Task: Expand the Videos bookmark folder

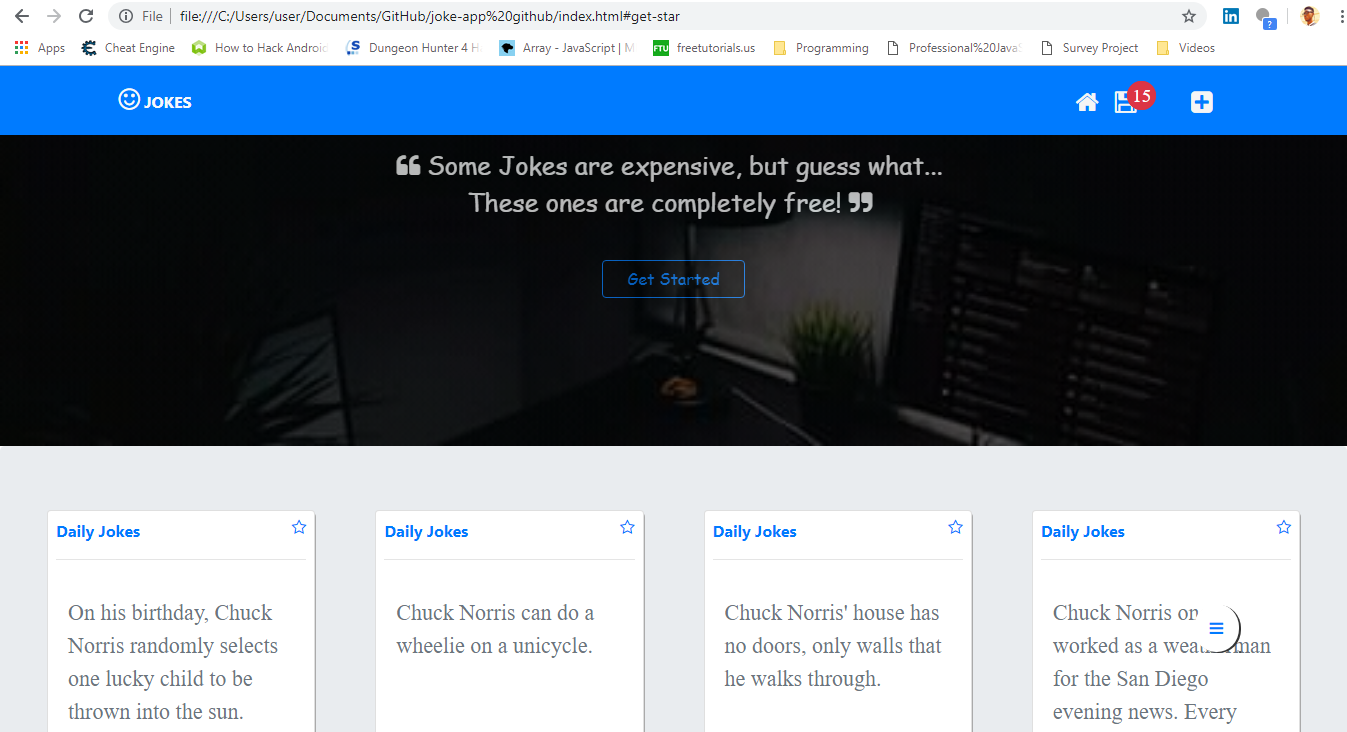Action: pos(1186,48)
